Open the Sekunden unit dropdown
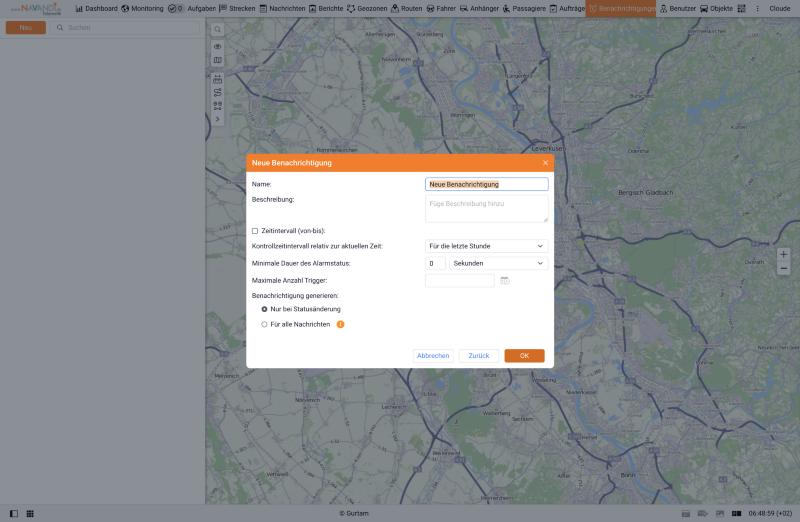This screenshot has width=800, height=522. [498, 264]
